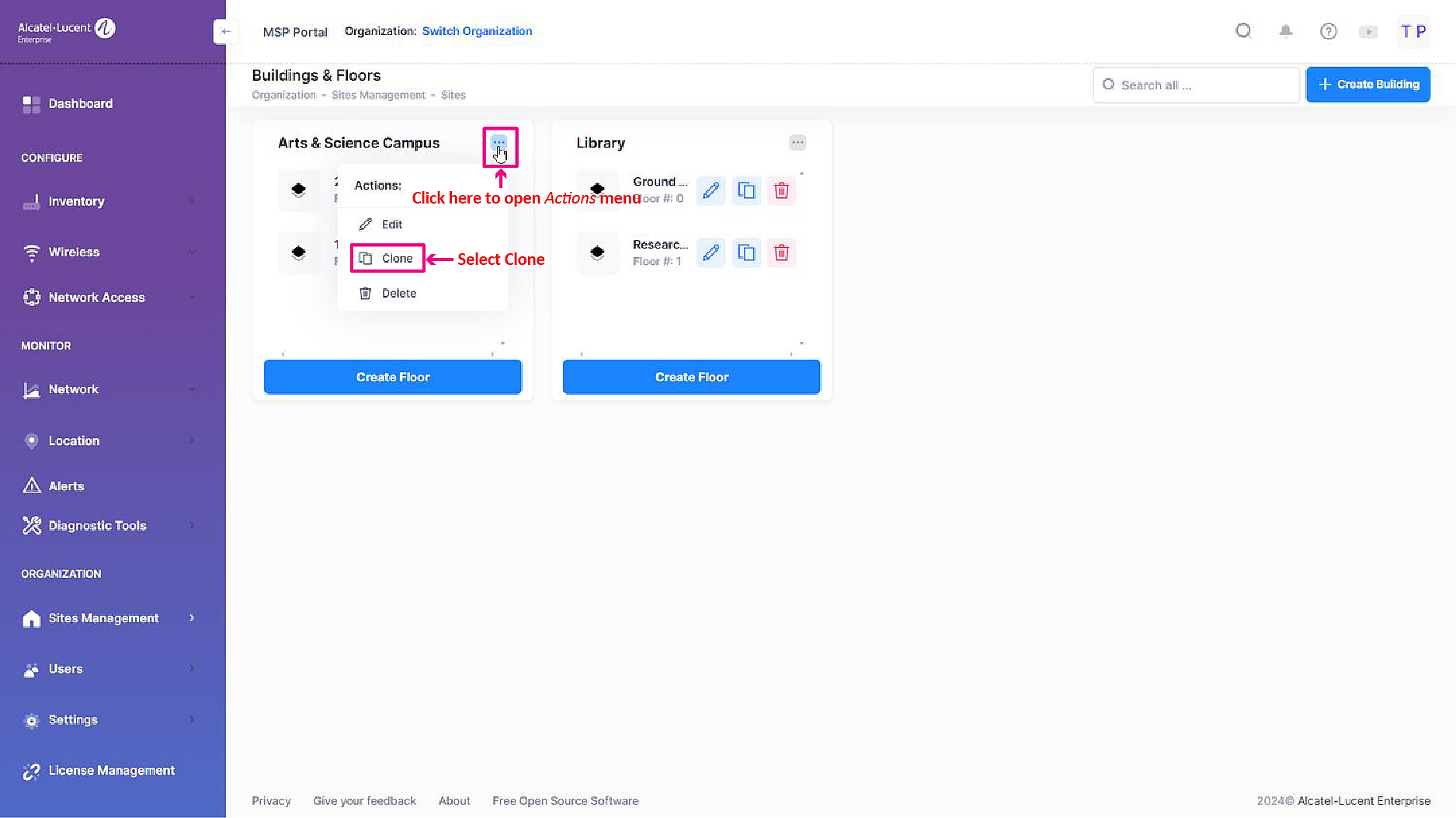Click the clone icon for Ground floor

pyautogui.click(x=745, y=190)
